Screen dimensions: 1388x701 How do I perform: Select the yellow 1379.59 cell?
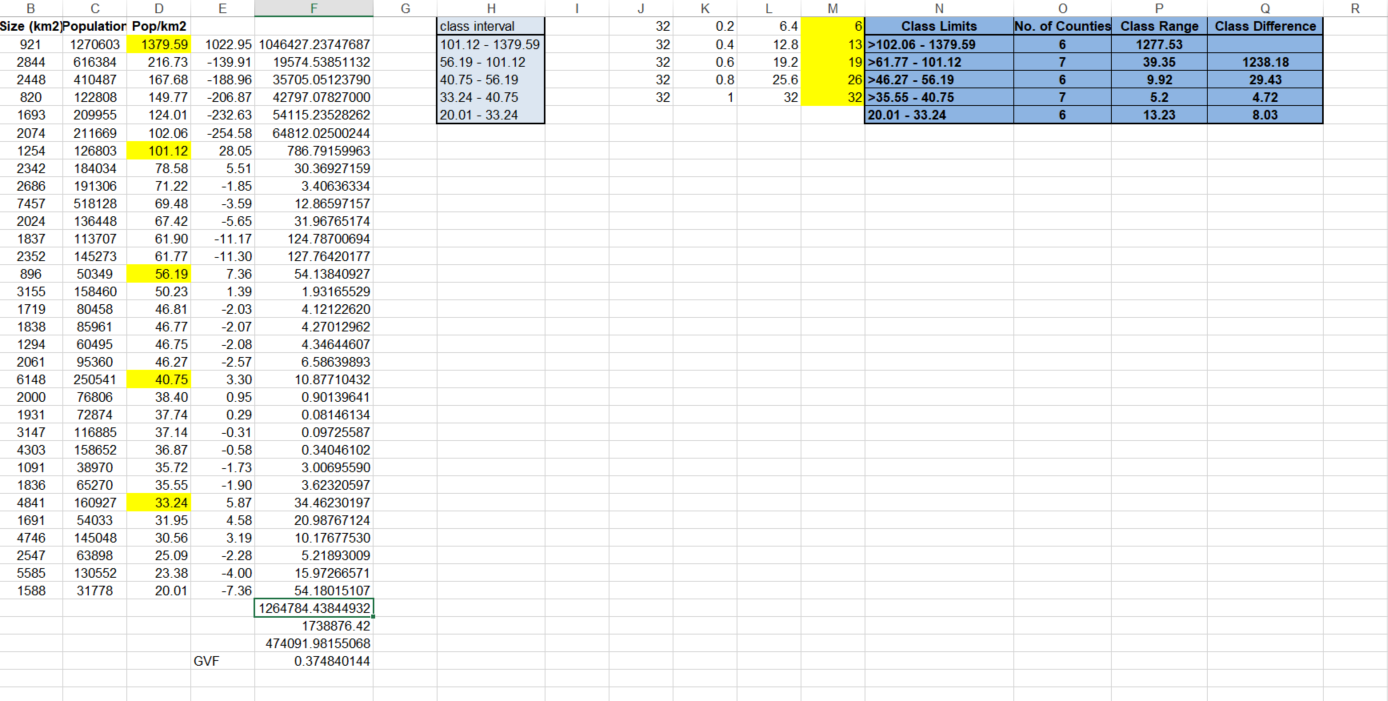[x=159, y=45]
